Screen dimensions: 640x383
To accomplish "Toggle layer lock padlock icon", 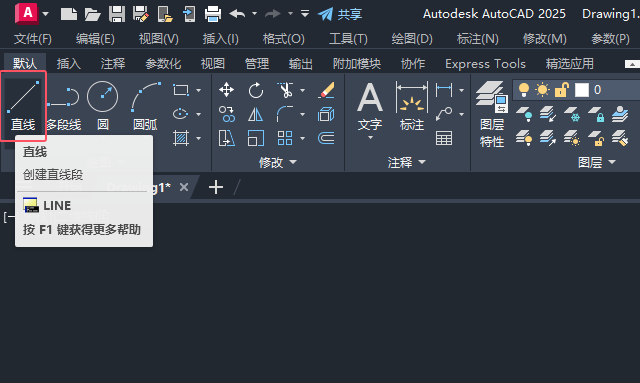I will (562, 89).
